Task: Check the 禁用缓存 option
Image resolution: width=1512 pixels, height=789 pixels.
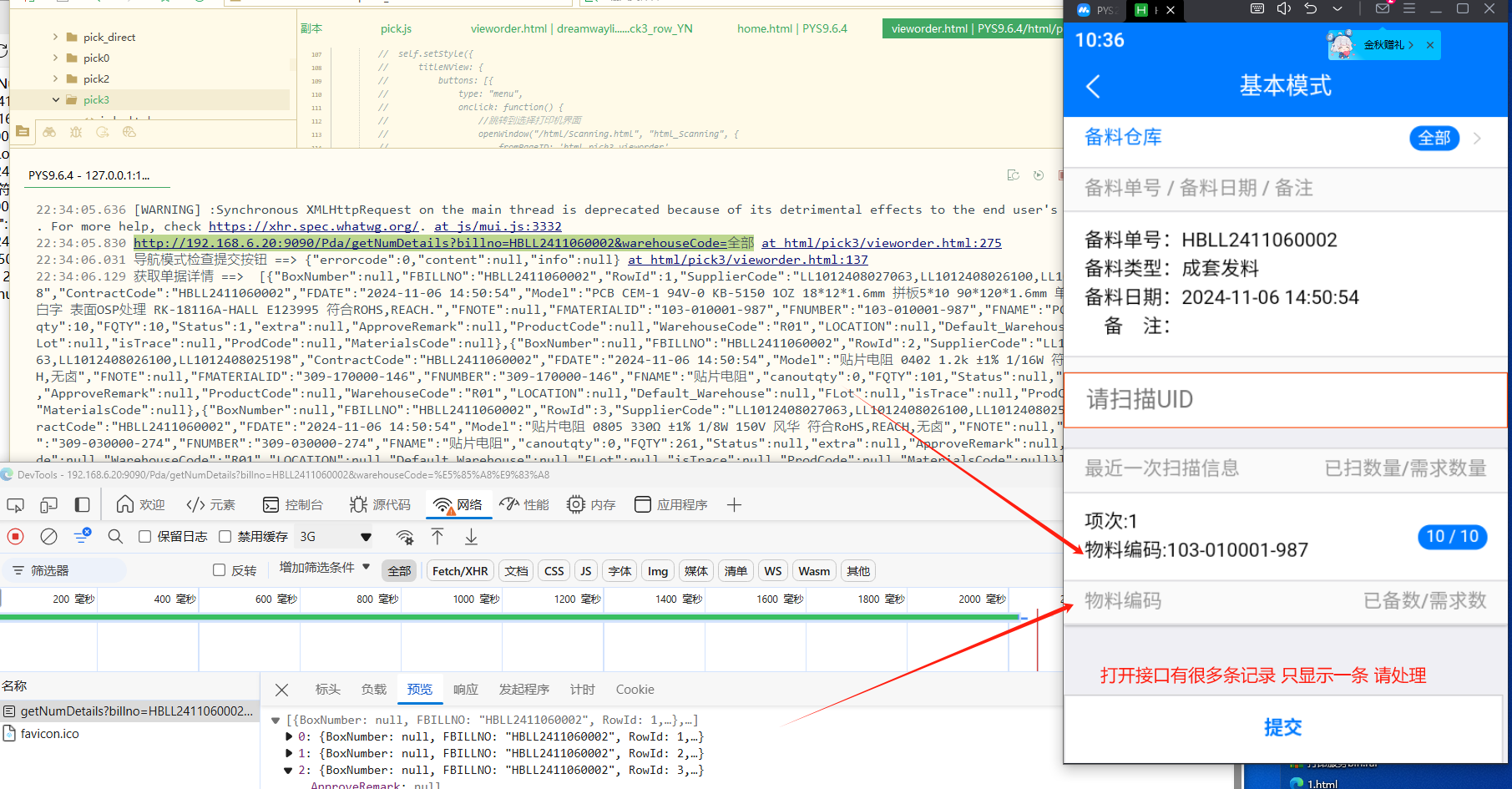Action: 225,537
